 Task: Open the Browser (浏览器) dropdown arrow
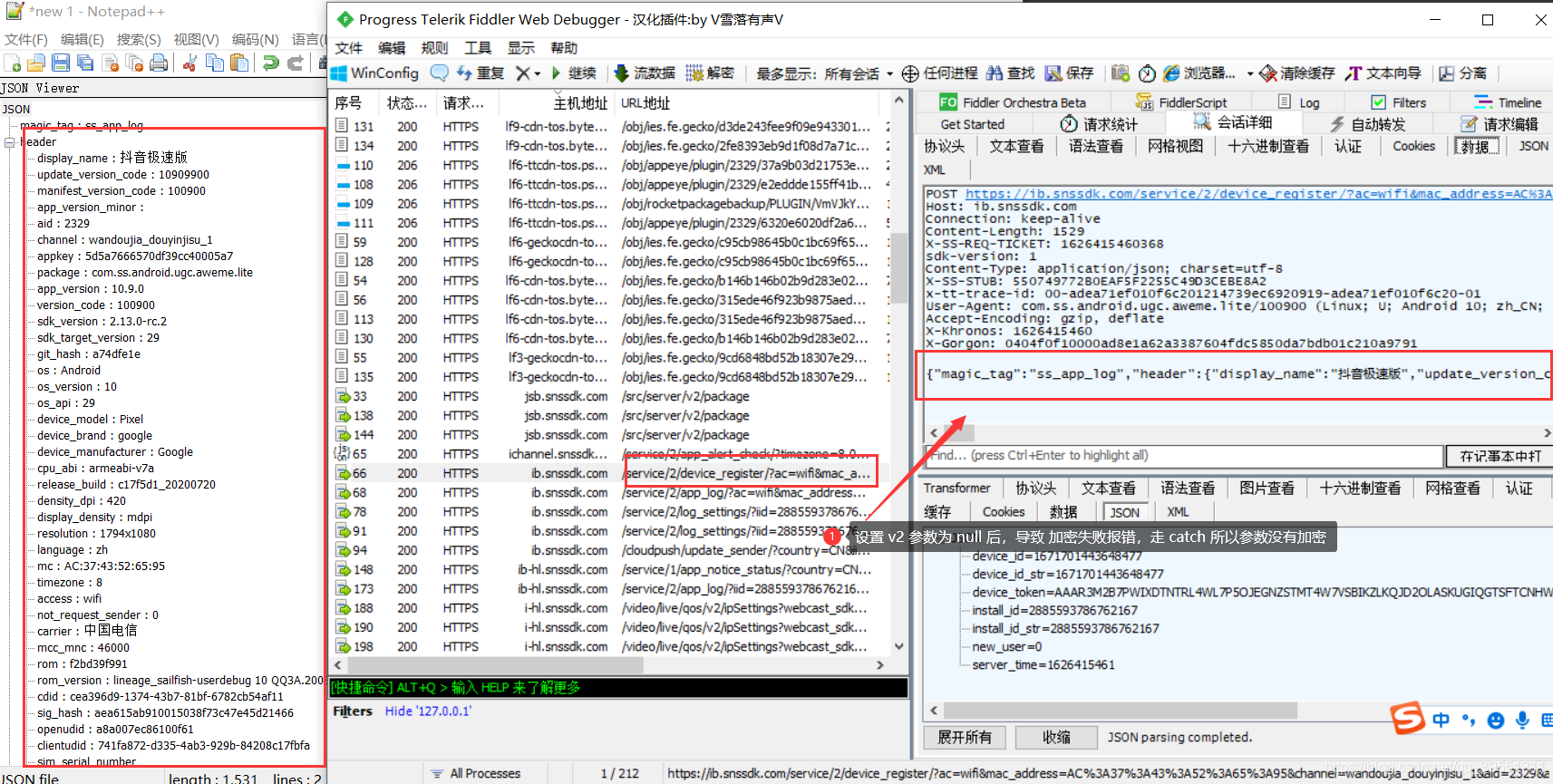[1250, 74]
